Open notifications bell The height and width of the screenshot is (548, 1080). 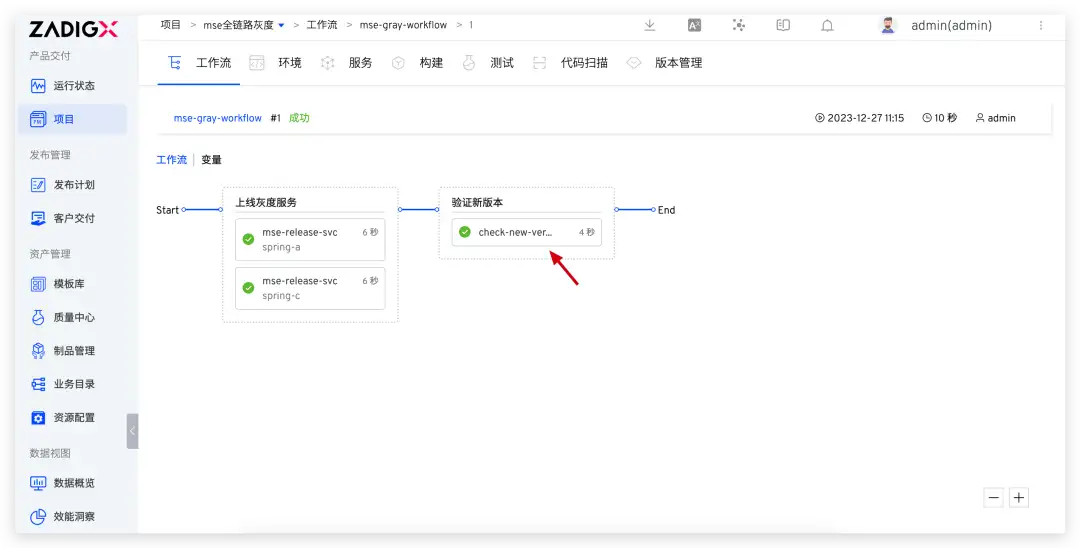click(x=827, y=25)
